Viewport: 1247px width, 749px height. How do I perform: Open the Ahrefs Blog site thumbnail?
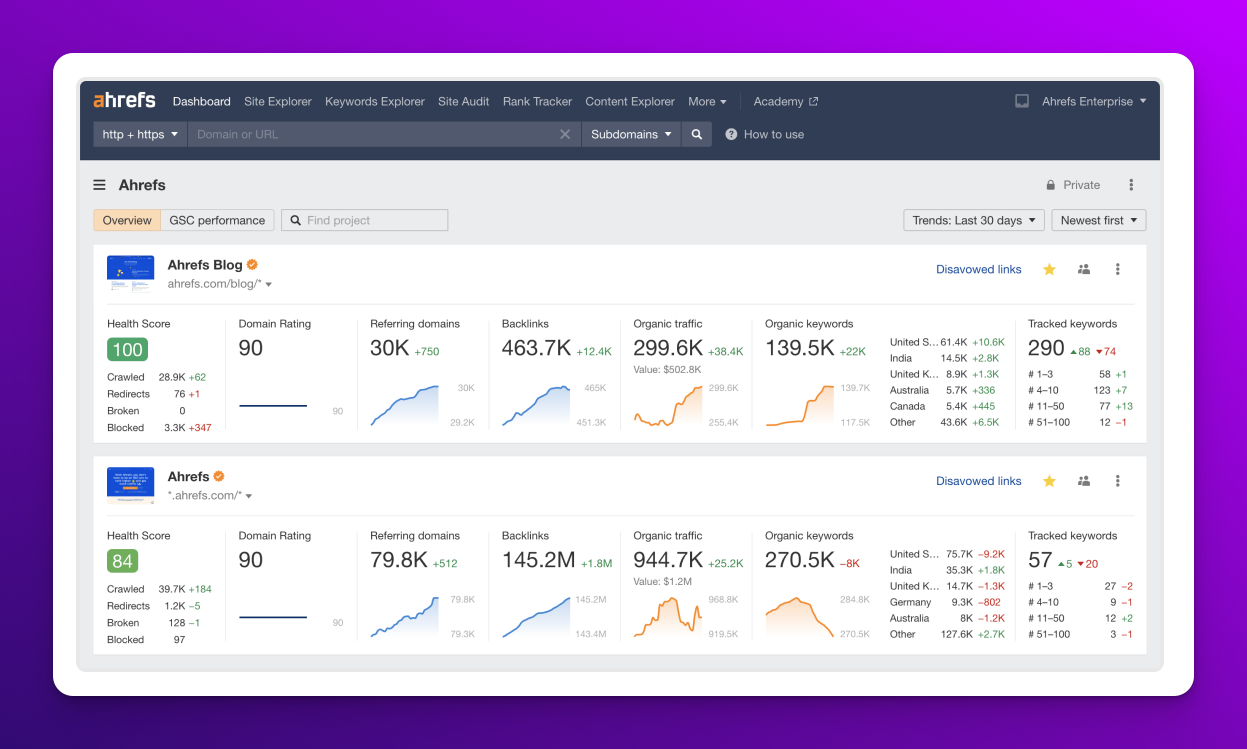[131, 274]
